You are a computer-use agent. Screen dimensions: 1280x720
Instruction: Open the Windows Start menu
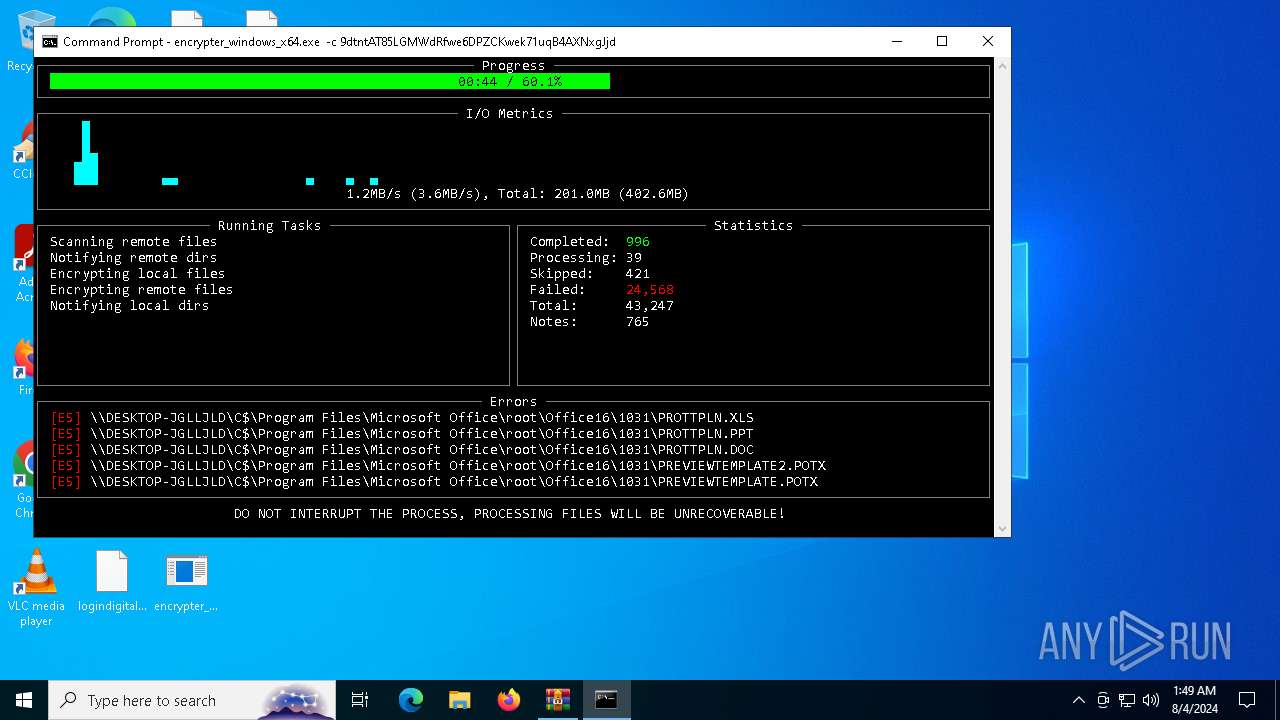pyautogui.click(x=24, y=700)
